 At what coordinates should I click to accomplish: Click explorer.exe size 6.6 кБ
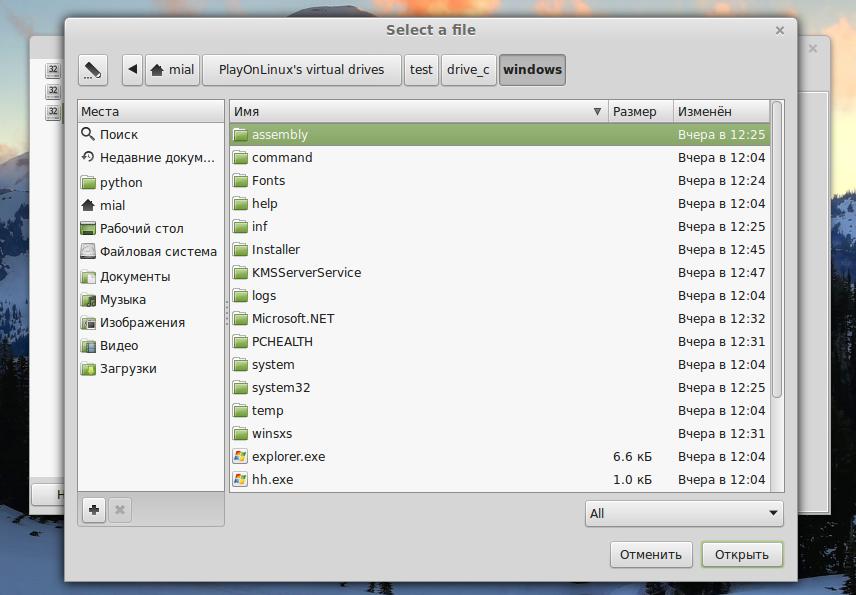point(632,457)
